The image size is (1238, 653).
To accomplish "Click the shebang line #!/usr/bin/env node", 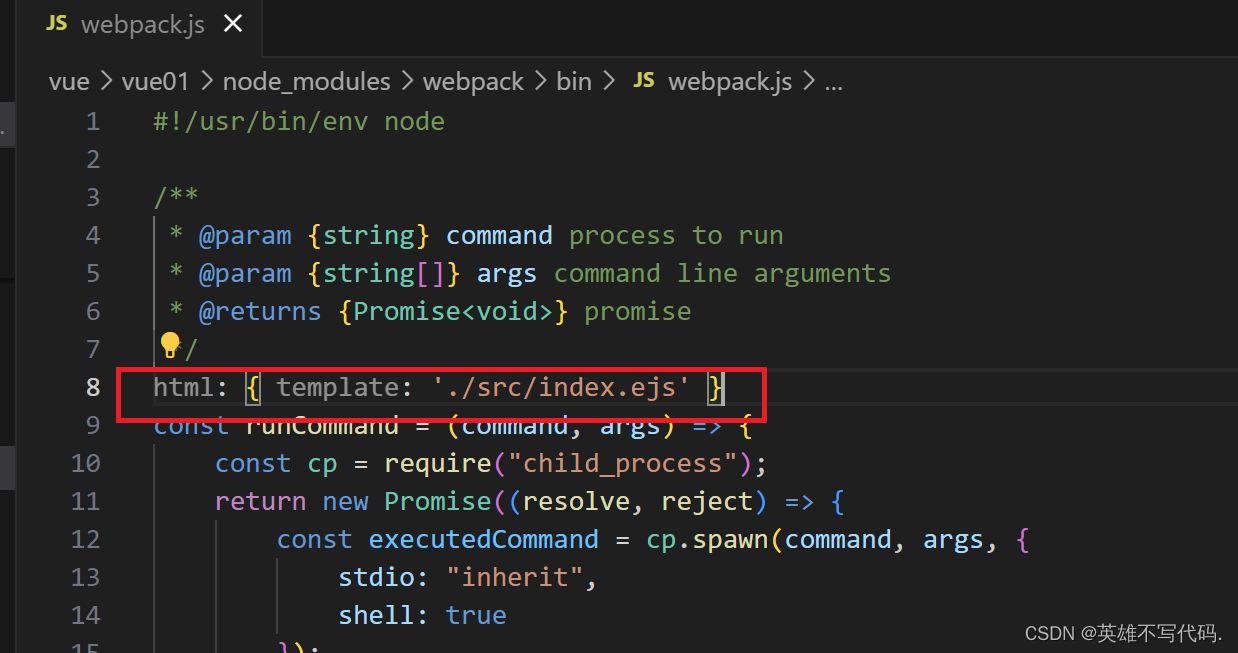I will (x=297, y=121).
